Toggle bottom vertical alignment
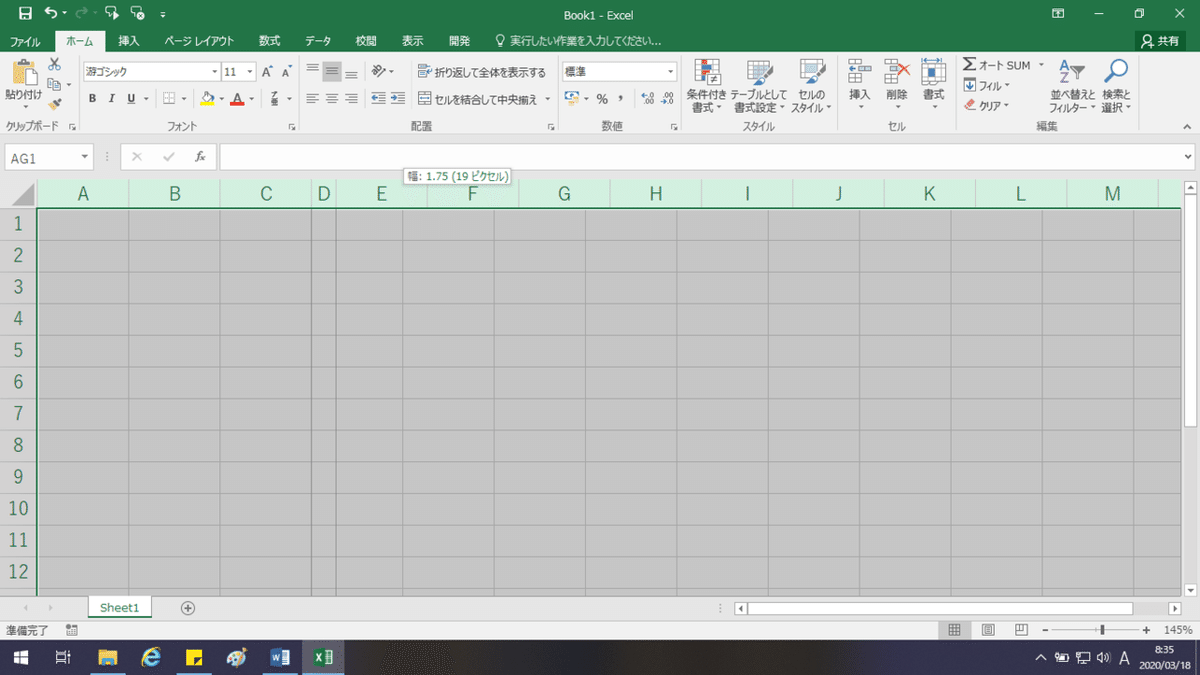Screen dimensions: 1200x675 [351, 72]
